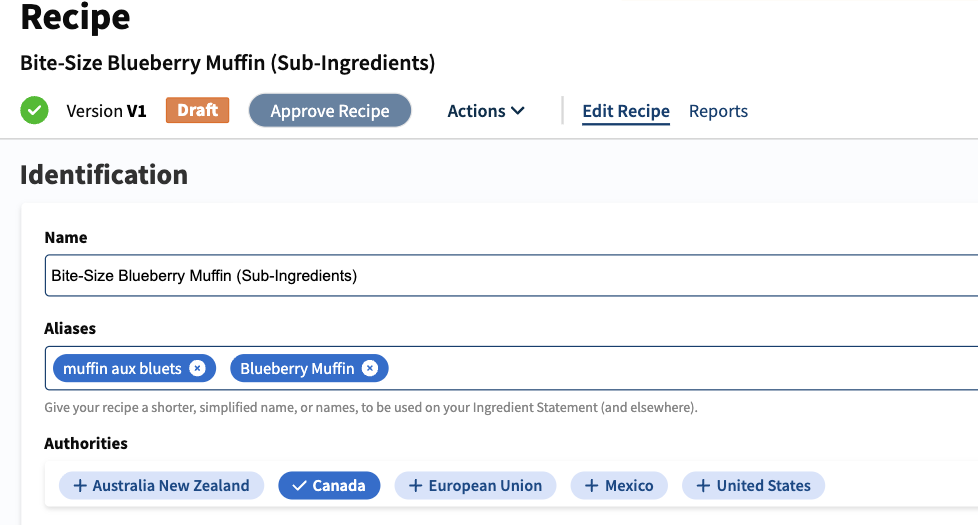Remove the 'Blueberry Muffin' alias tag
978x525 pixels.
click(x=370, y=368)
